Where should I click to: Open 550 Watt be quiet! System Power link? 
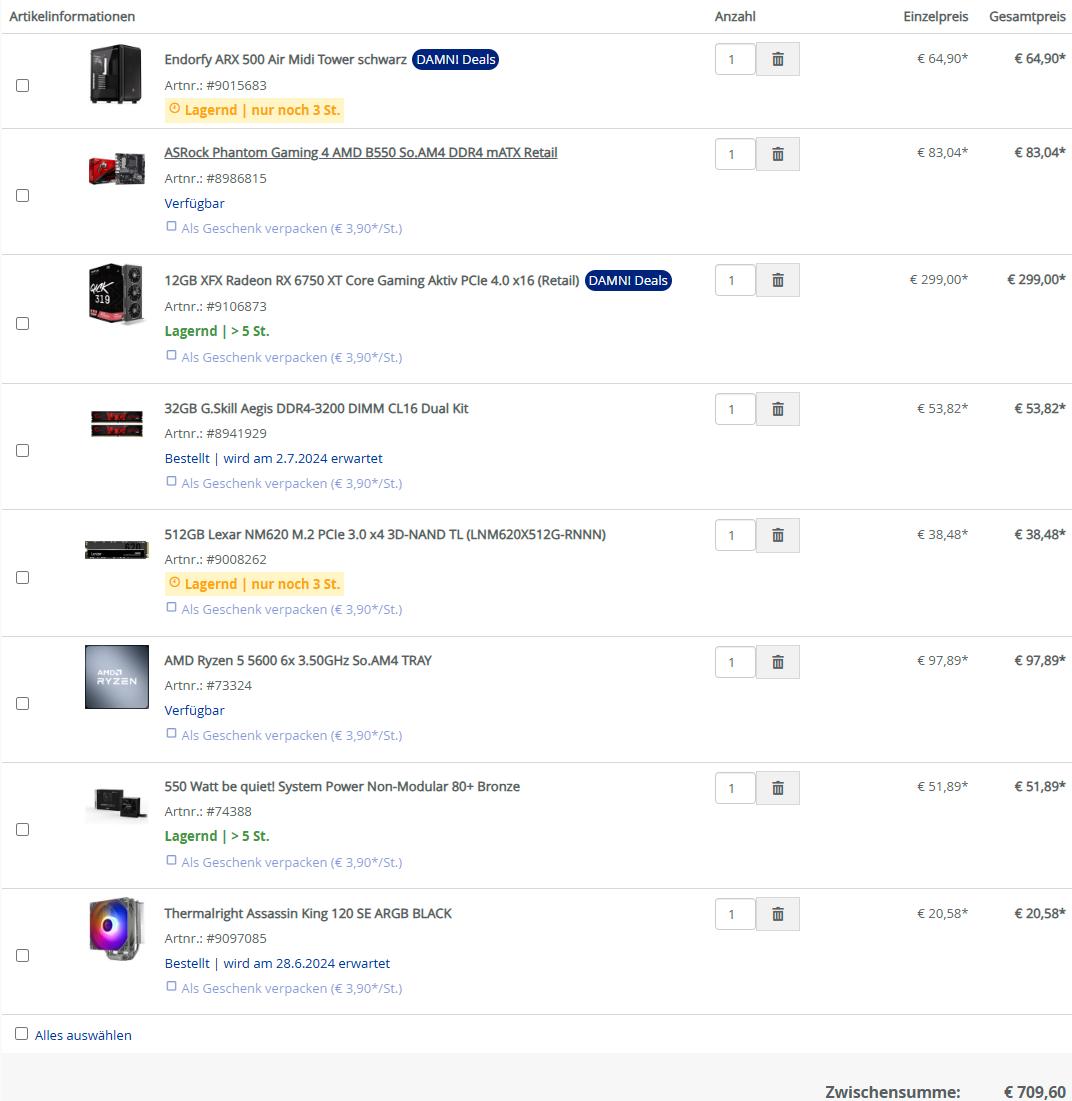(x=343, y=786)
